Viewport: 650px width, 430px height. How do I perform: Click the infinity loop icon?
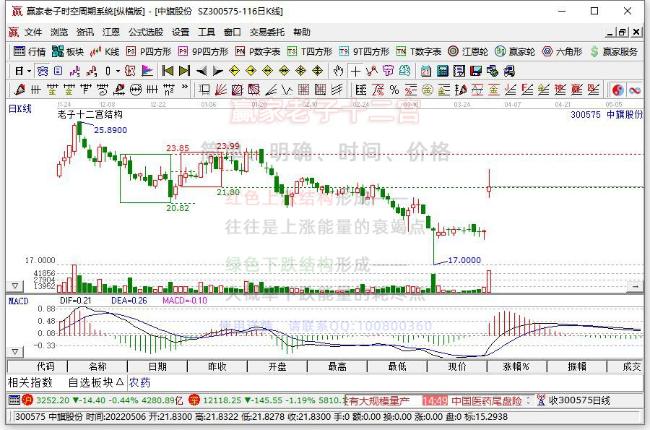(635, 90)
